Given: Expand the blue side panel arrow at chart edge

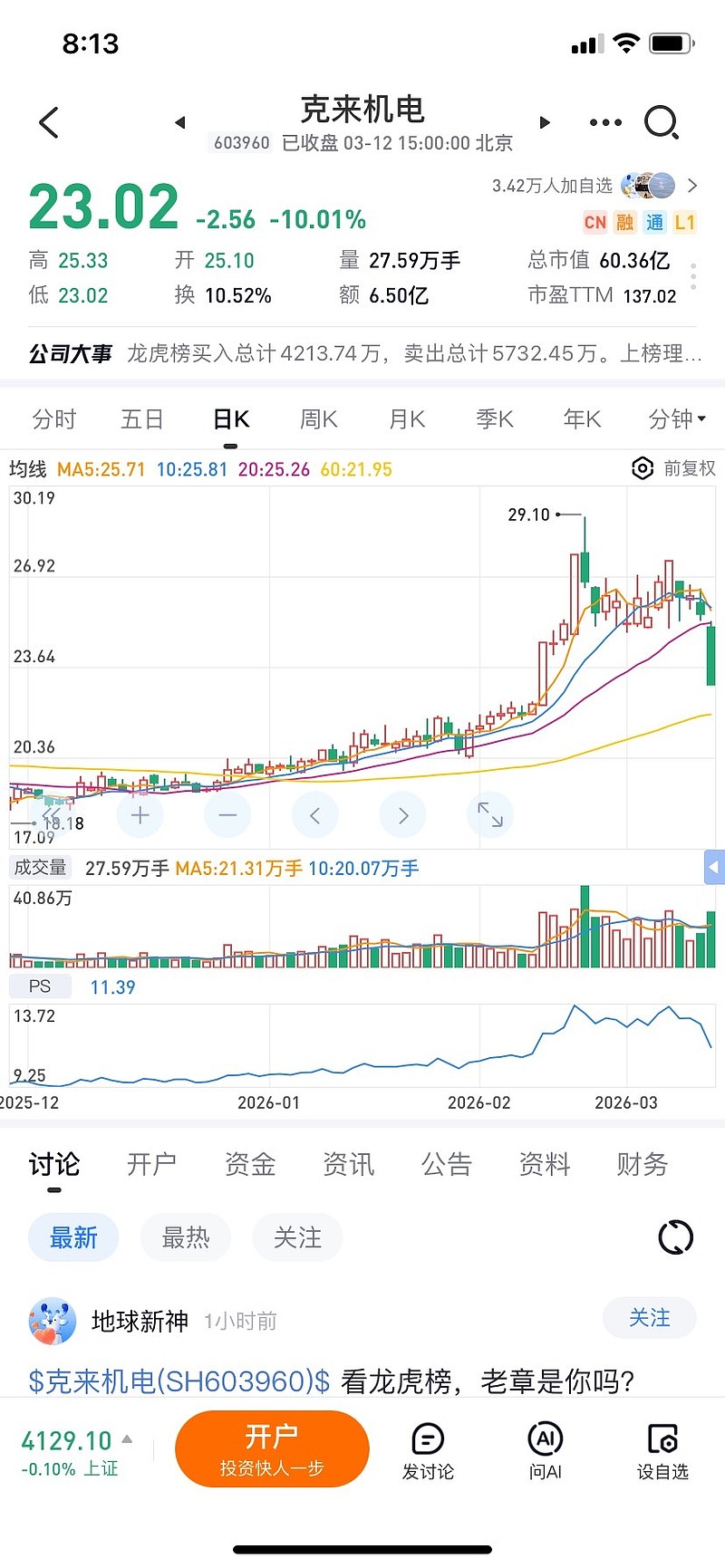Looking at the screenshot, I should pos(714,868).
